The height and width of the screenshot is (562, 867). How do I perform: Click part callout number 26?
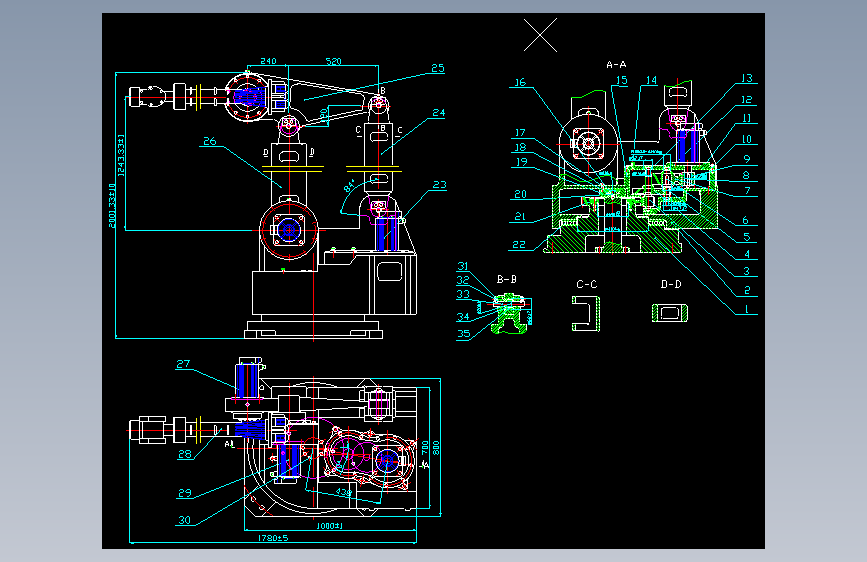pos(210,141)
